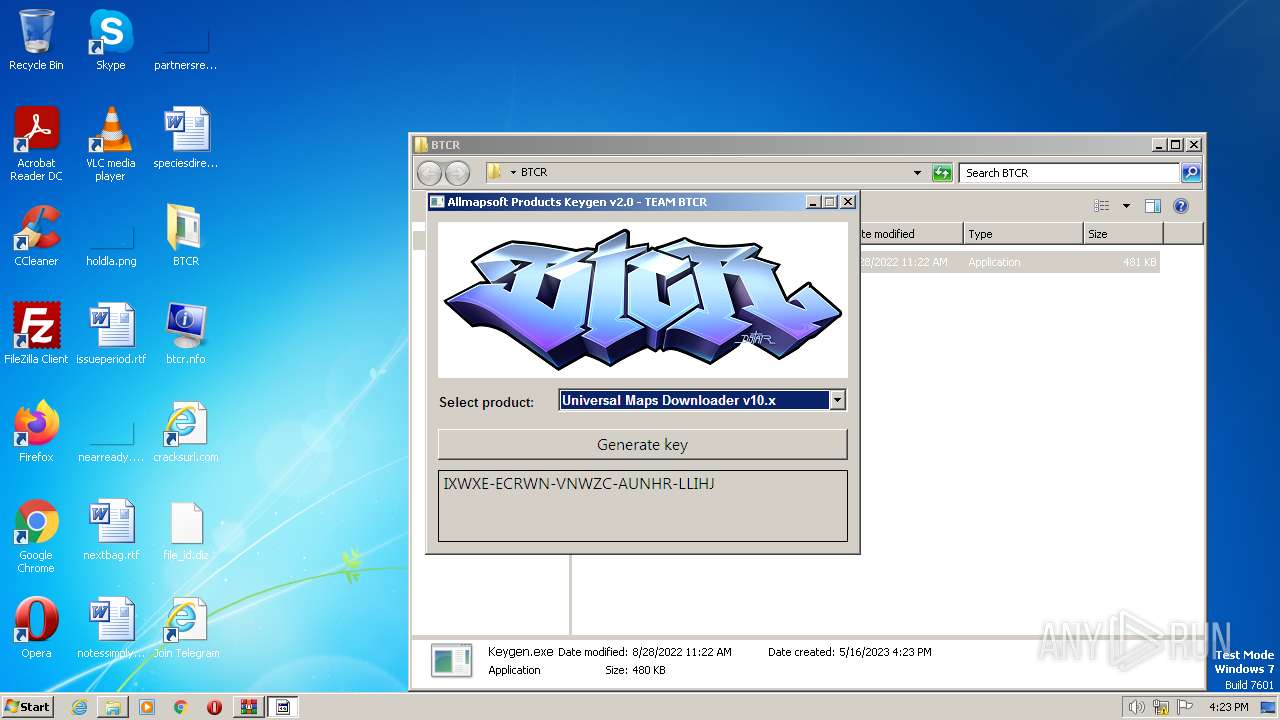The image size is (1280, 720).
Task: Open the Action Center flag tray icon
Action: point(1187,707)
